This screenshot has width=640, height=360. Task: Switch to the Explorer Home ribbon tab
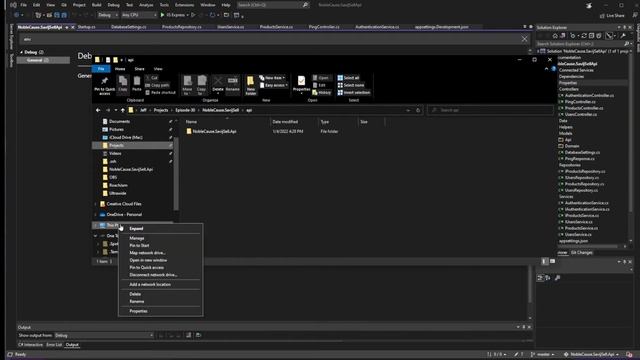click(x=120, y=69)
